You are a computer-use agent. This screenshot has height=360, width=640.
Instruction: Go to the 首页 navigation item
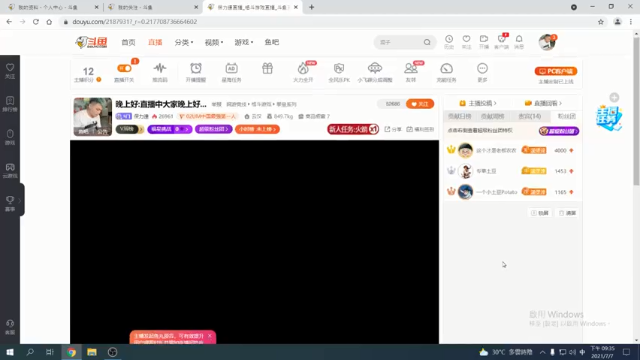(x=128, y=42)
